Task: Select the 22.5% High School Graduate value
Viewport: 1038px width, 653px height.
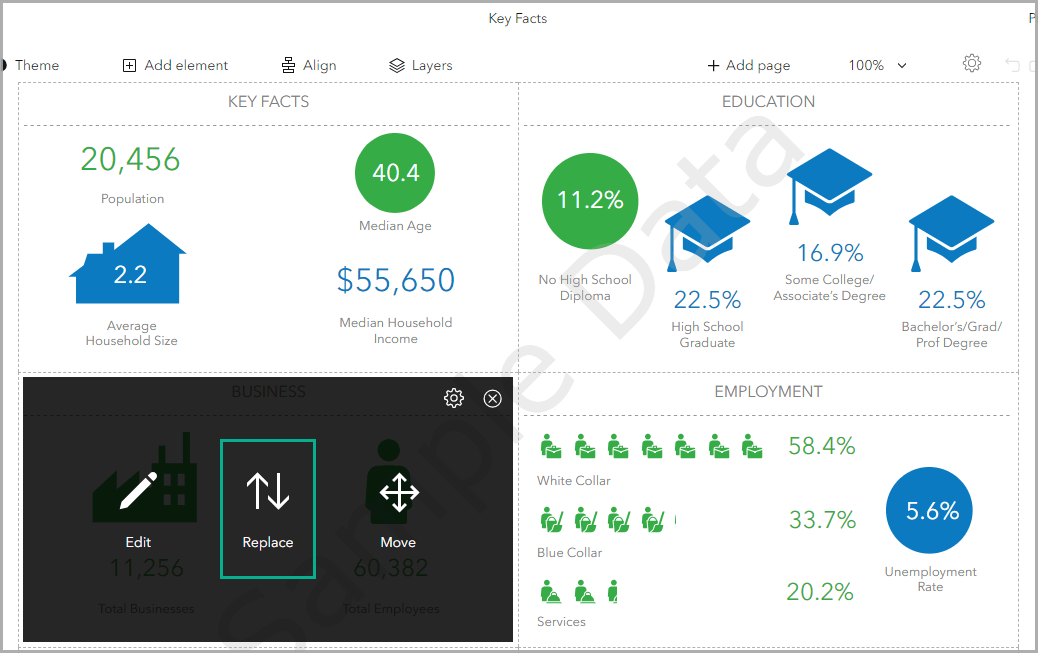Action: (707, 299)
